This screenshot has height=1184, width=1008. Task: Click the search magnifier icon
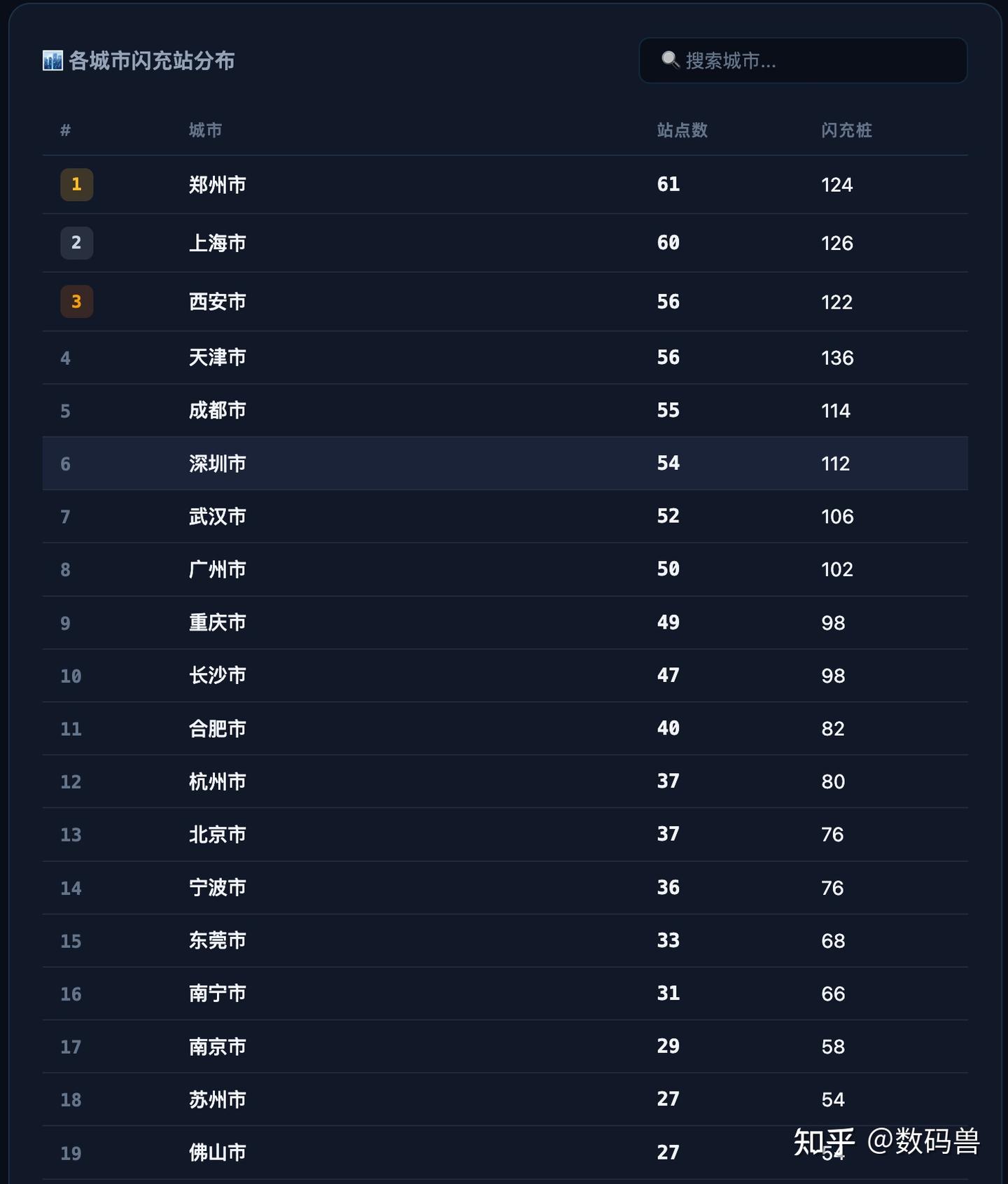coord(670,60)
